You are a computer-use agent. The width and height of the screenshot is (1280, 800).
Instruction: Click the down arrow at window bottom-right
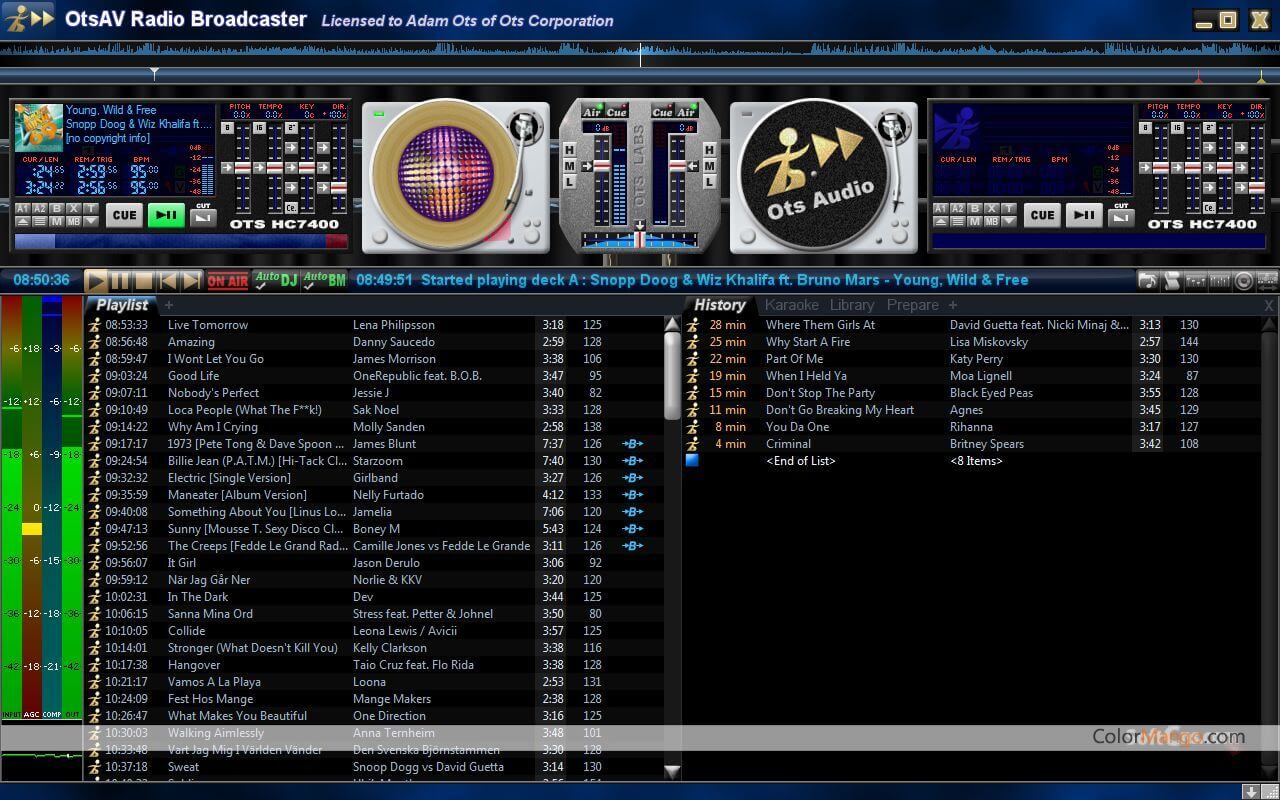click(1250, 791)
